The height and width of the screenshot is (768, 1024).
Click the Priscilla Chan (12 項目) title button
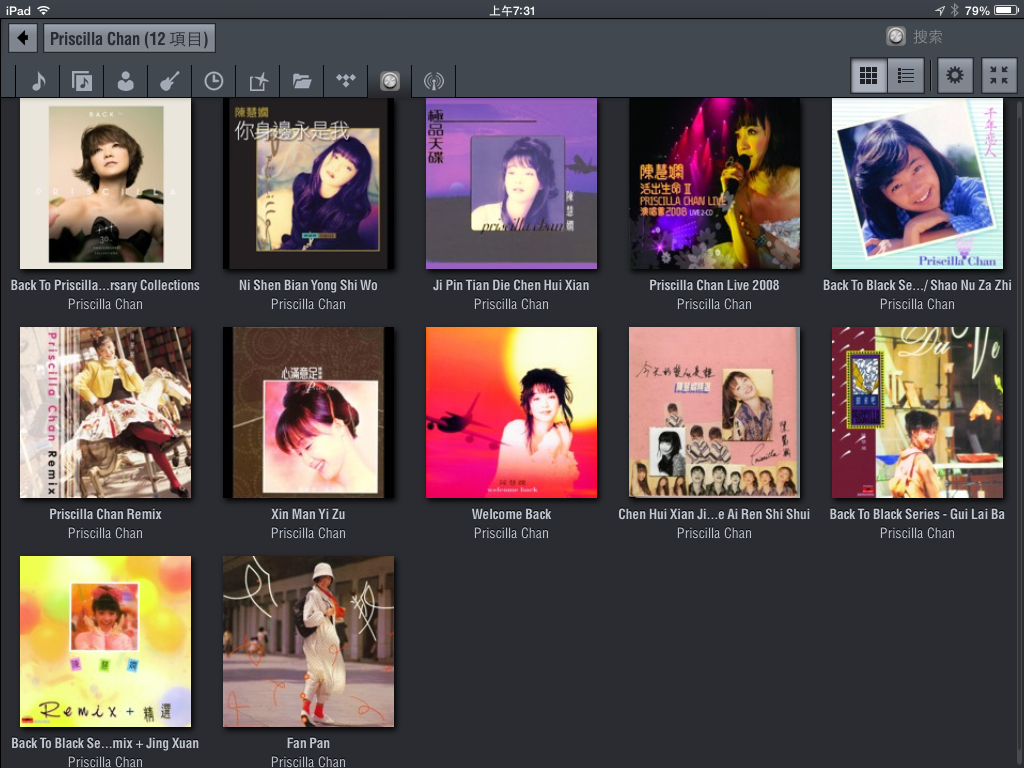coord(129,39)
